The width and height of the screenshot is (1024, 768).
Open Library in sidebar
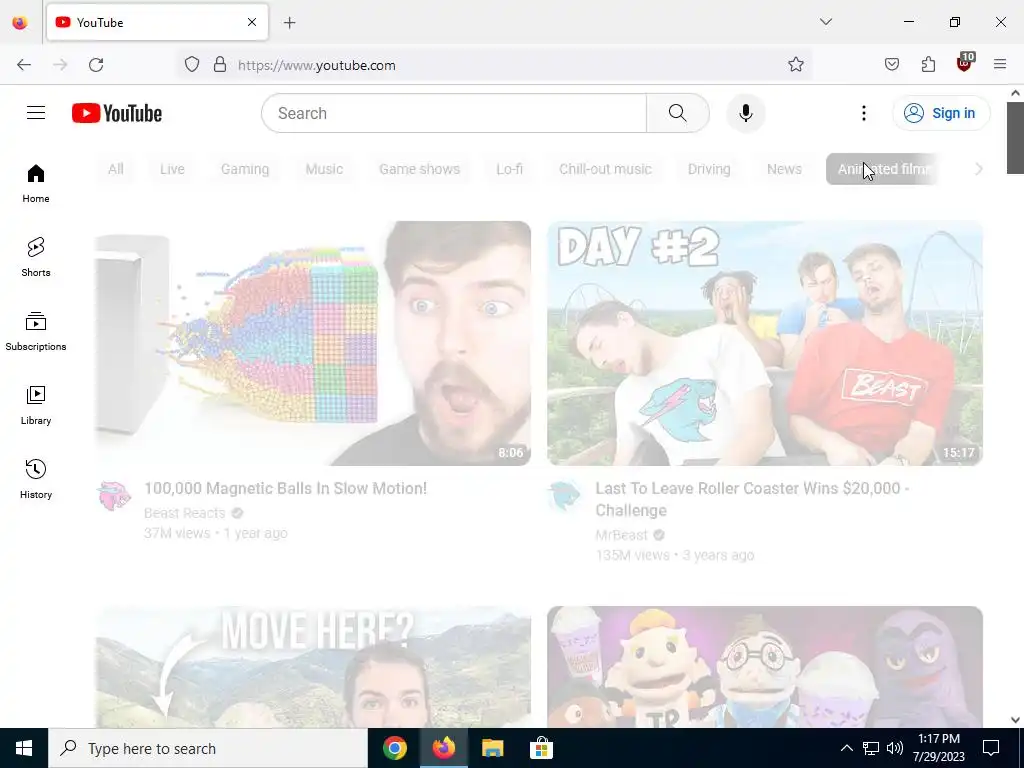point(36,405)
